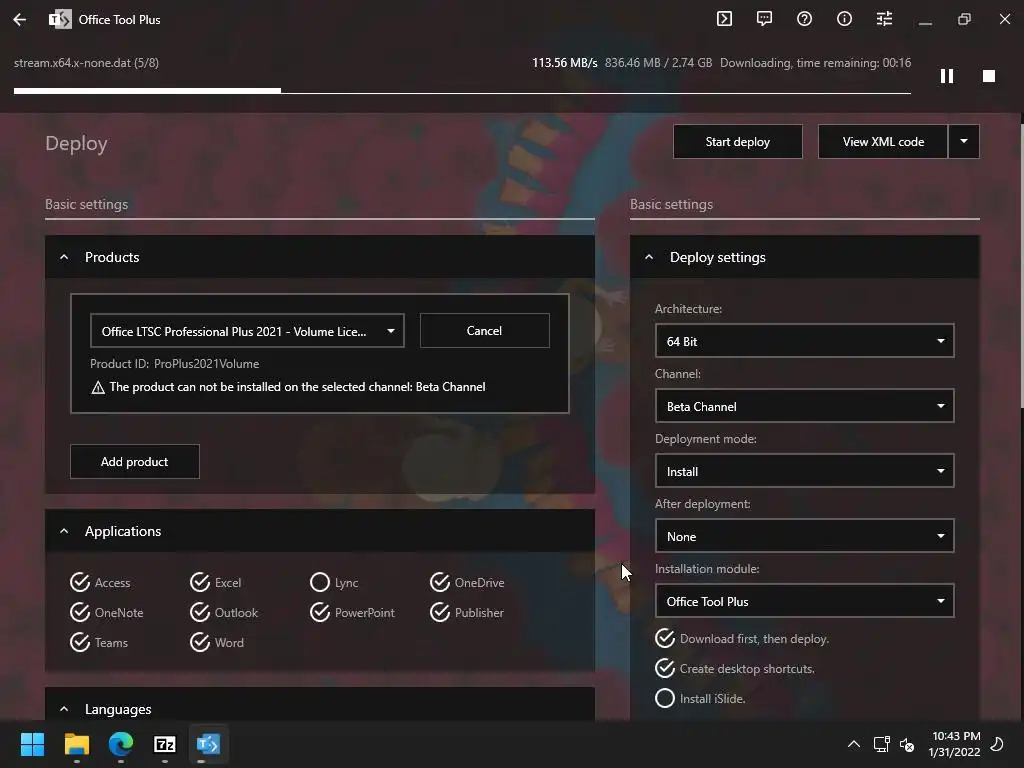Viewport: 1024px width, 768px height.
Task: Click View XML code button
Action: pos(883,142)
